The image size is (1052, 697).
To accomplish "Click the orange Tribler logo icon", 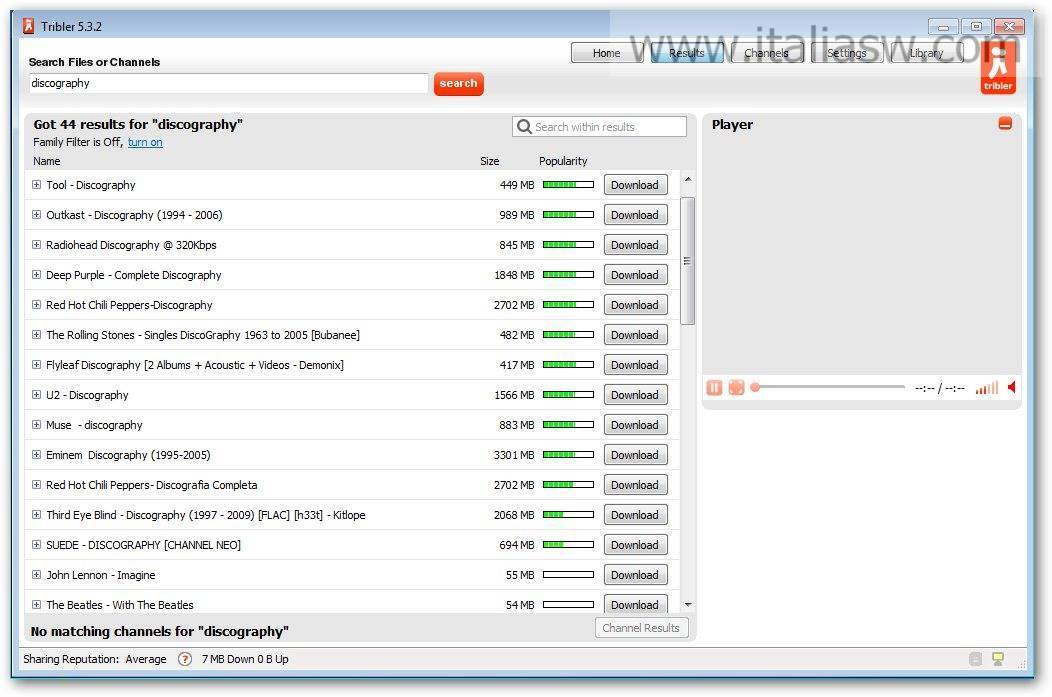I will point(998,68).
